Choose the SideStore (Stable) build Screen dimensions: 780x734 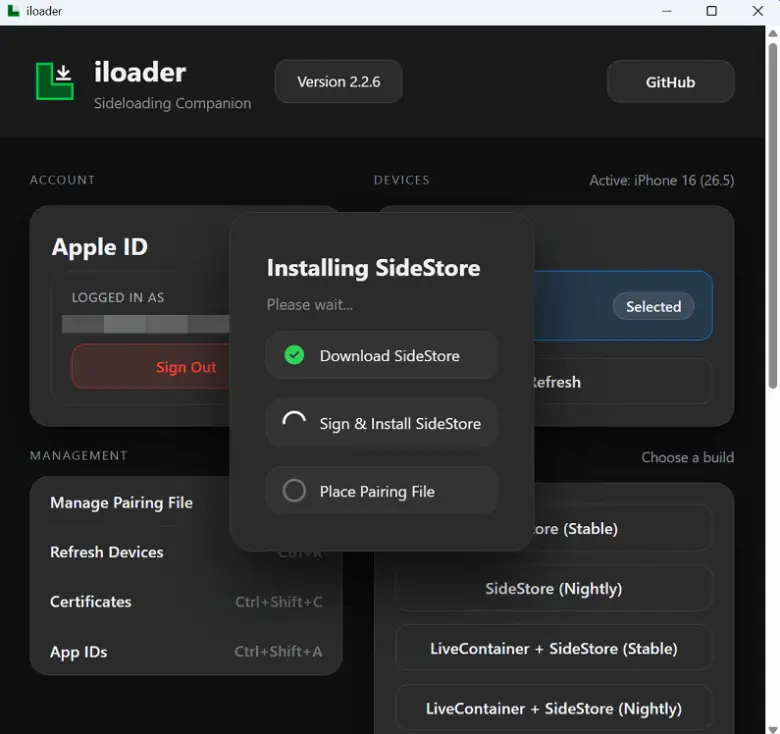tap(623, 528)
